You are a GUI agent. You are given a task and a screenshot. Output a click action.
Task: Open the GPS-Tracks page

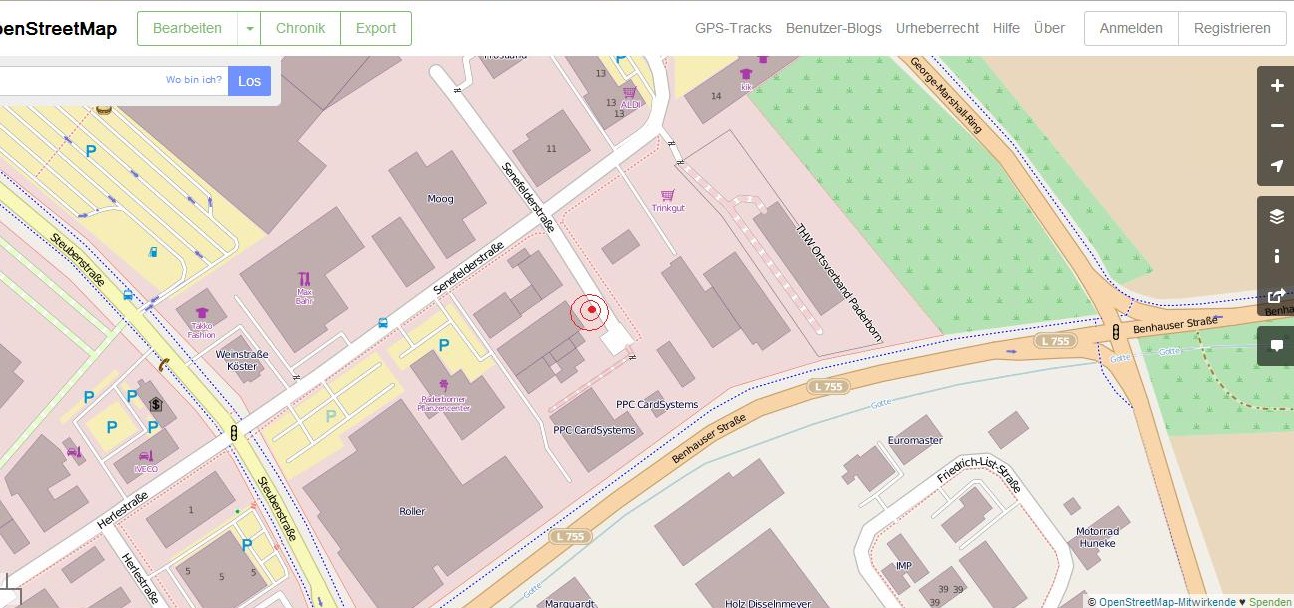tap(733, 29)
